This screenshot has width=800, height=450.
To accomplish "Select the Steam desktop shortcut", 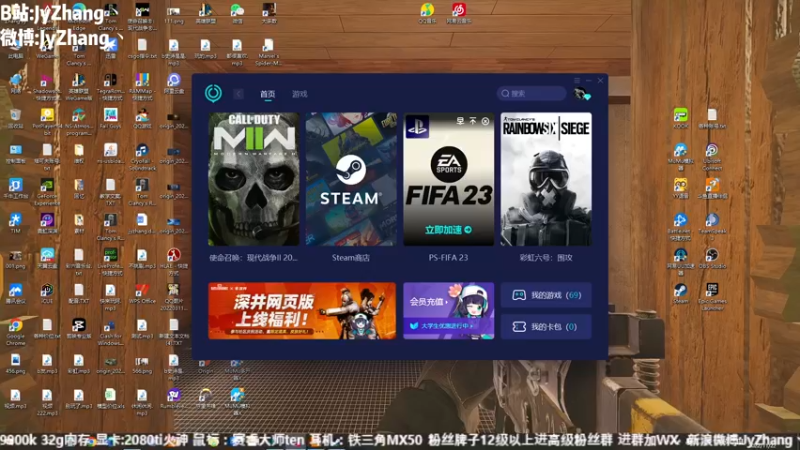I will click(681, 293).
